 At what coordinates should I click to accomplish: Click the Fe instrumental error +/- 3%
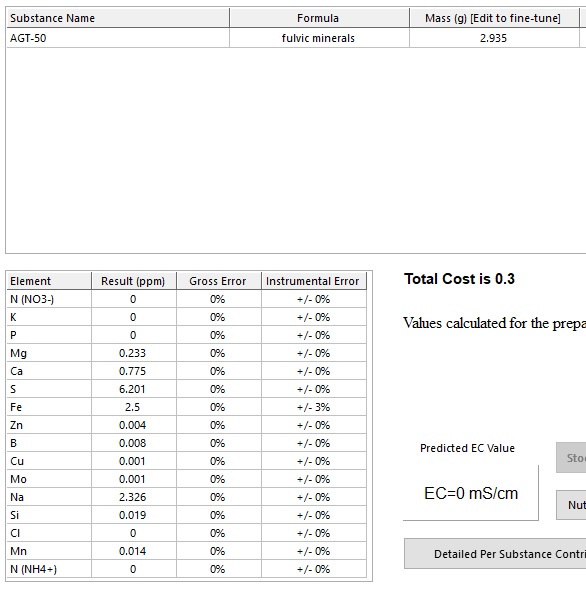point(314,407)
